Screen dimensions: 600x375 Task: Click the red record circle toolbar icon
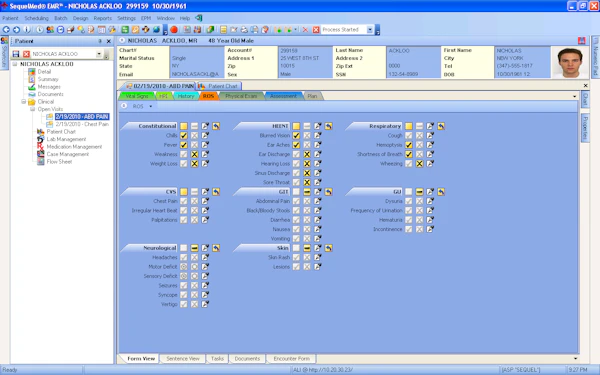coord(174,29)
